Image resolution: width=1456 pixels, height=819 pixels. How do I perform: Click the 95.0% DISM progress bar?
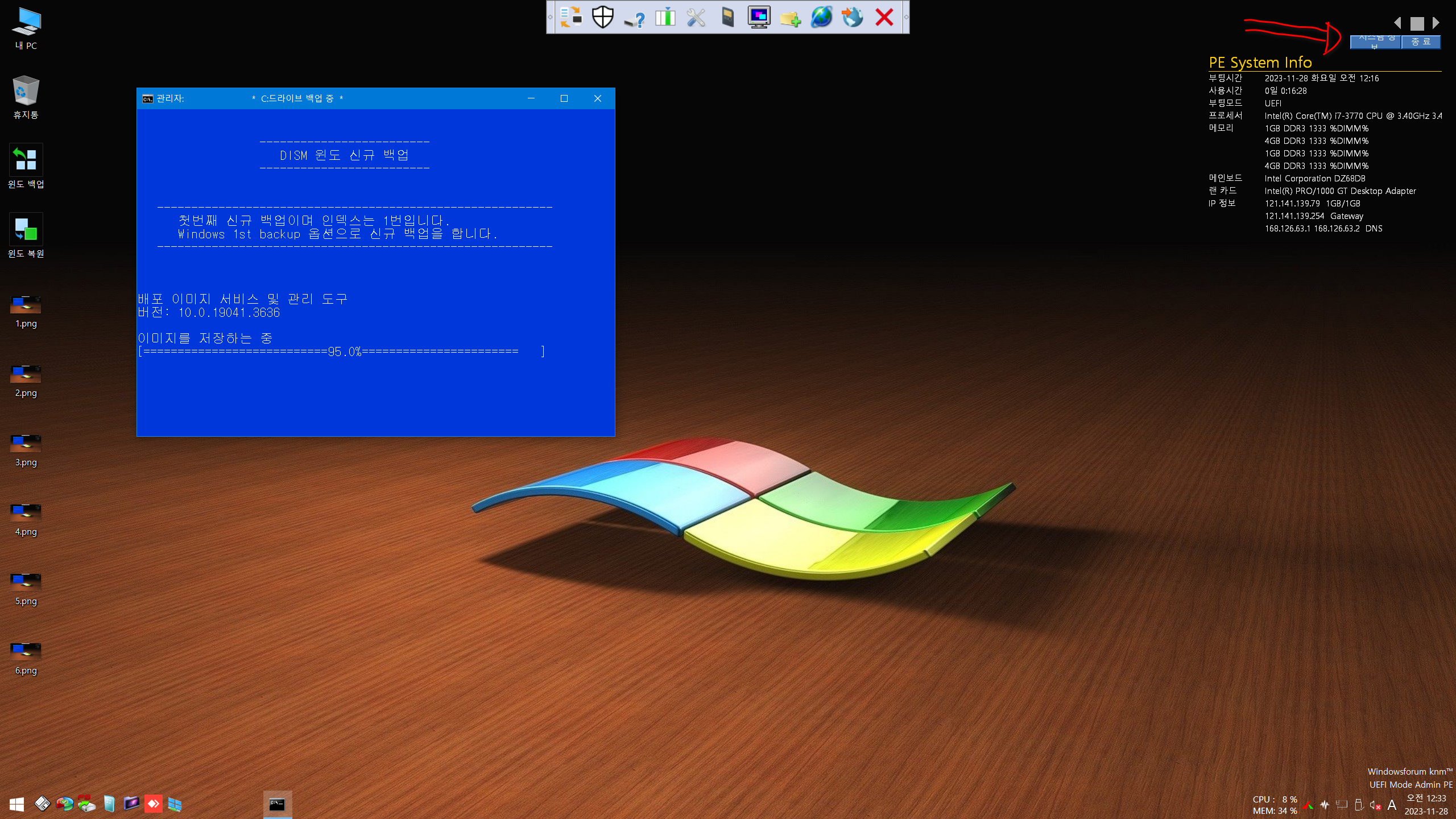point(342,351)
